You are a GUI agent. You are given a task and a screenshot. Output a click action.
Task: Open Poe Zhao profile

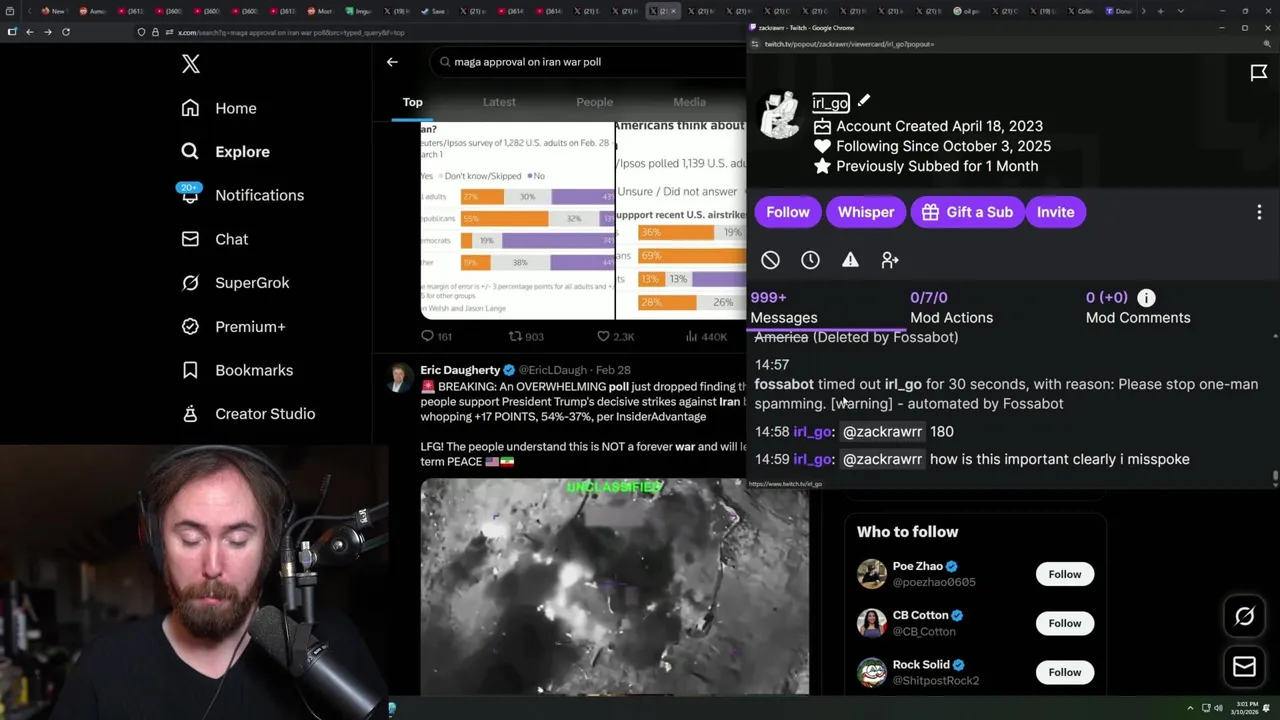[917, 566]
